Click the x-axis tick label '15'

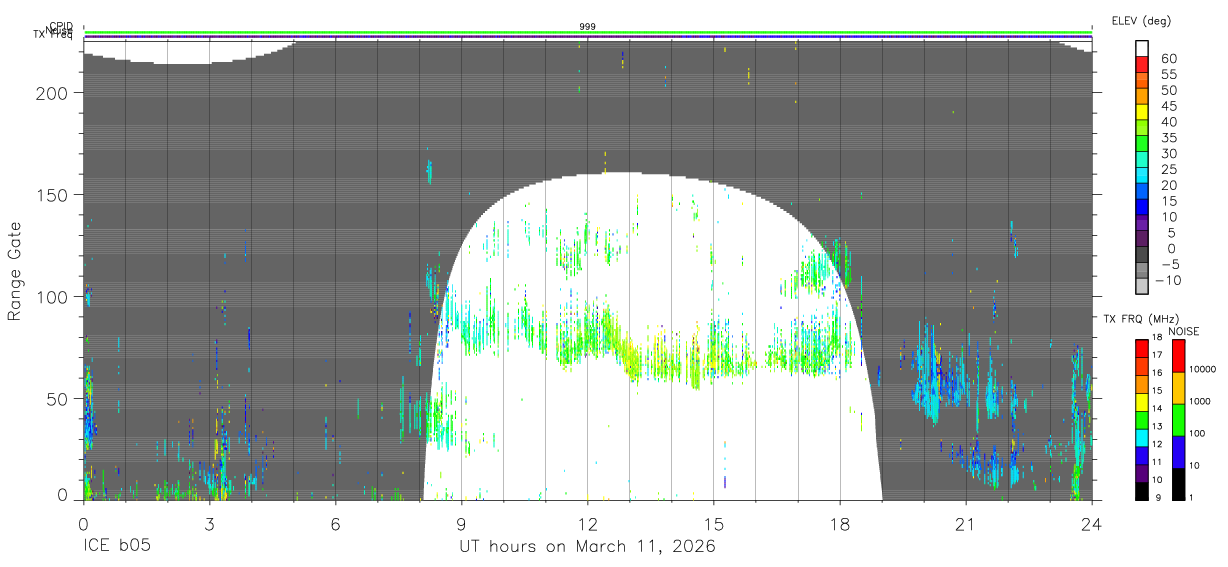714,525
